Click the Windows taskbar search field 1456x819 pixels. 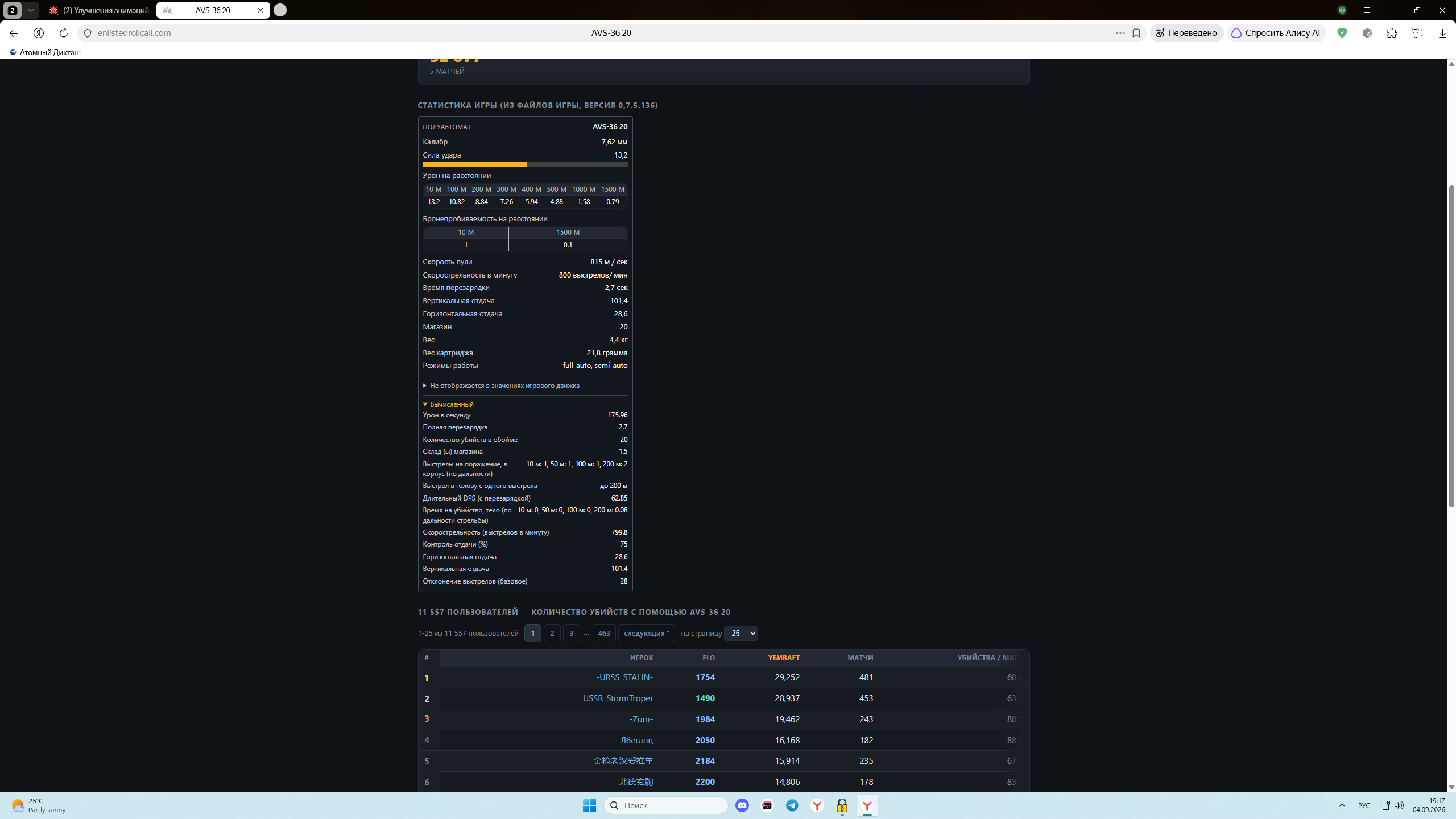[x=666, y=805]
